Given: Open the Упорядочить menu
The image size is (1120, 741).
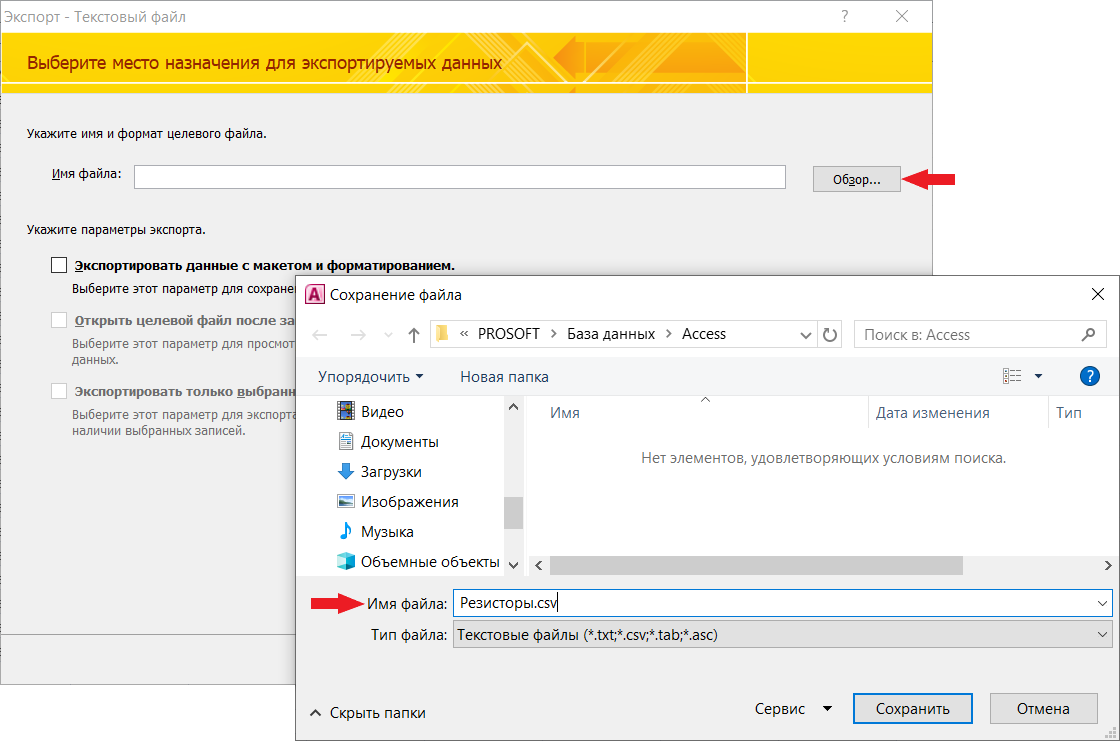Looking at the screenshot, I should [370, 377].
